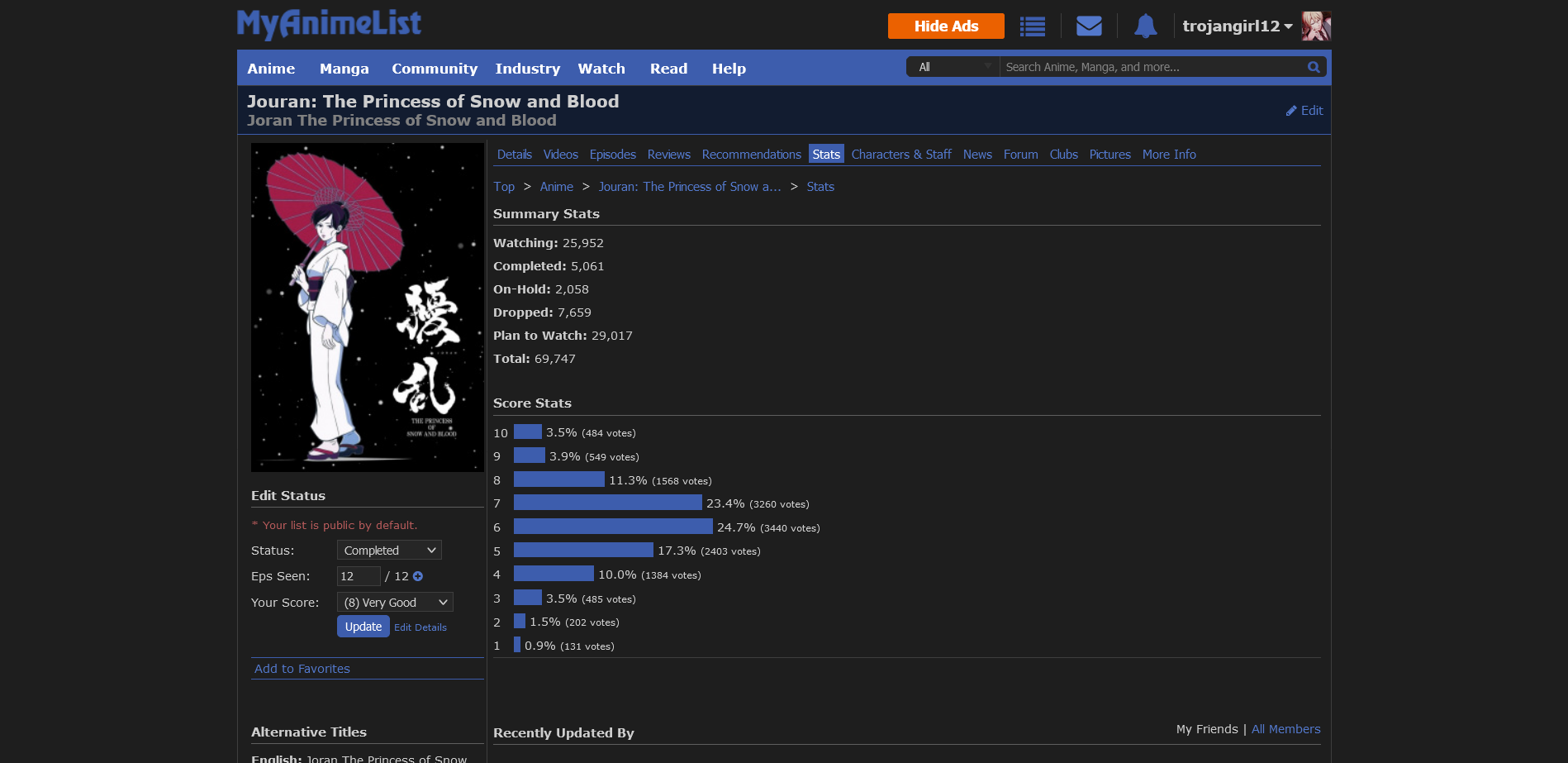Click the My Friends filter

tap(1207, 729)
